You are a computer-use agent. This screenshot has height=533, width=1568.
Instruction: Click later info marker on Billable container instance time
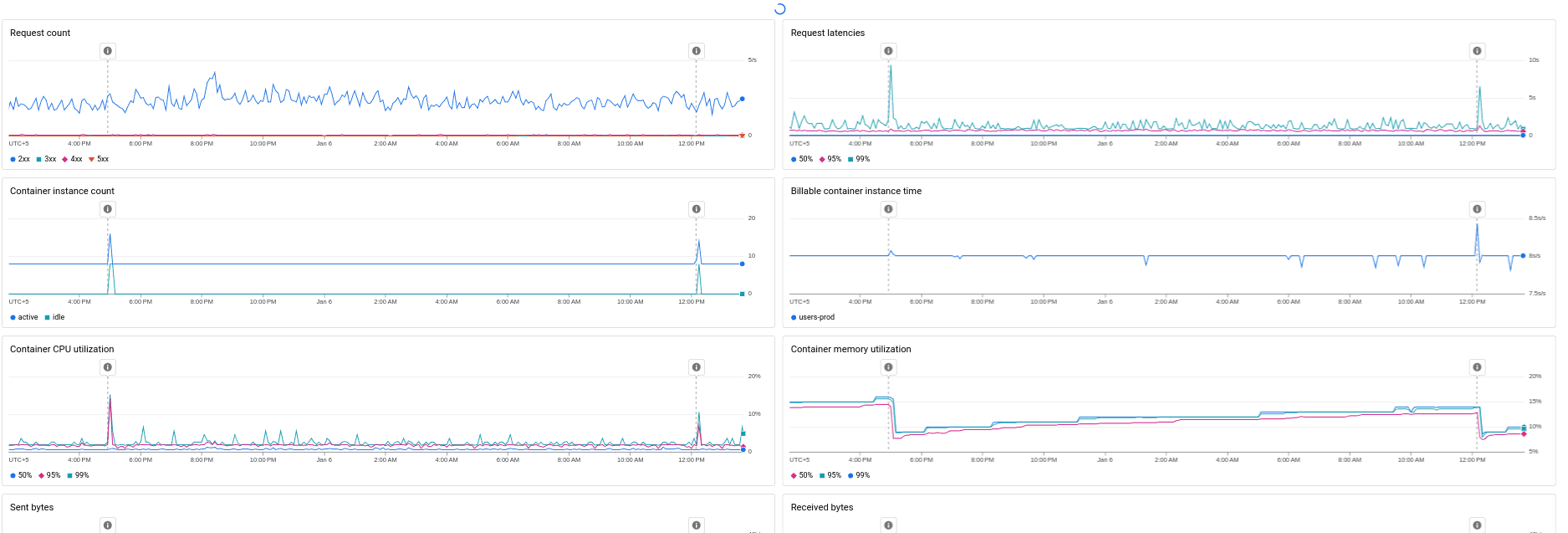pyautogui.click(x=1477, y=209)
